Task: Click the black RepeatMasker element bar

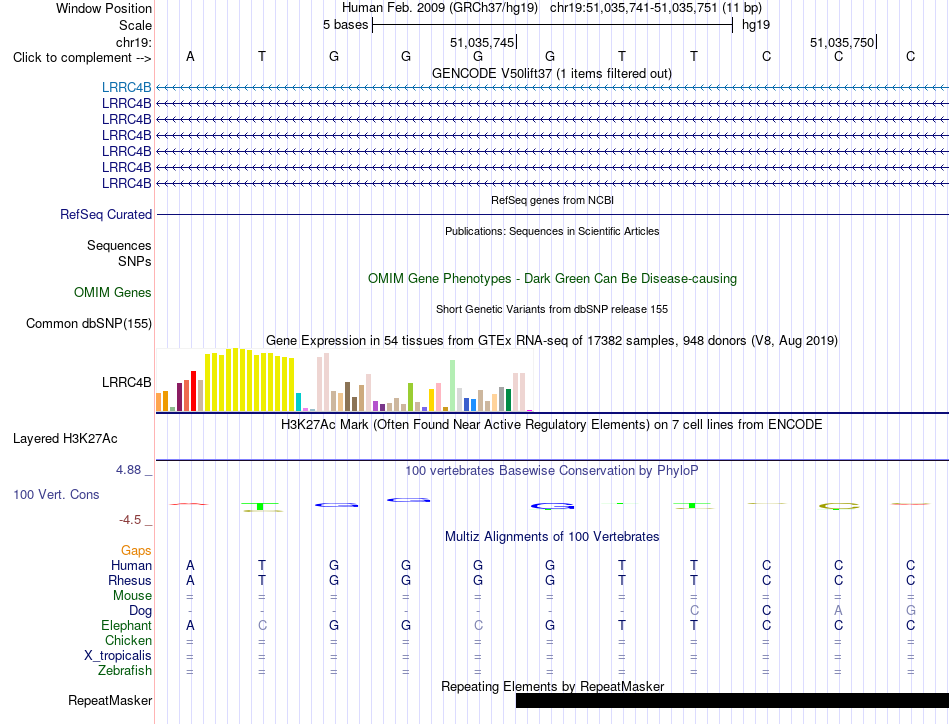Action: pyautogui.click(x=732, y=700)
